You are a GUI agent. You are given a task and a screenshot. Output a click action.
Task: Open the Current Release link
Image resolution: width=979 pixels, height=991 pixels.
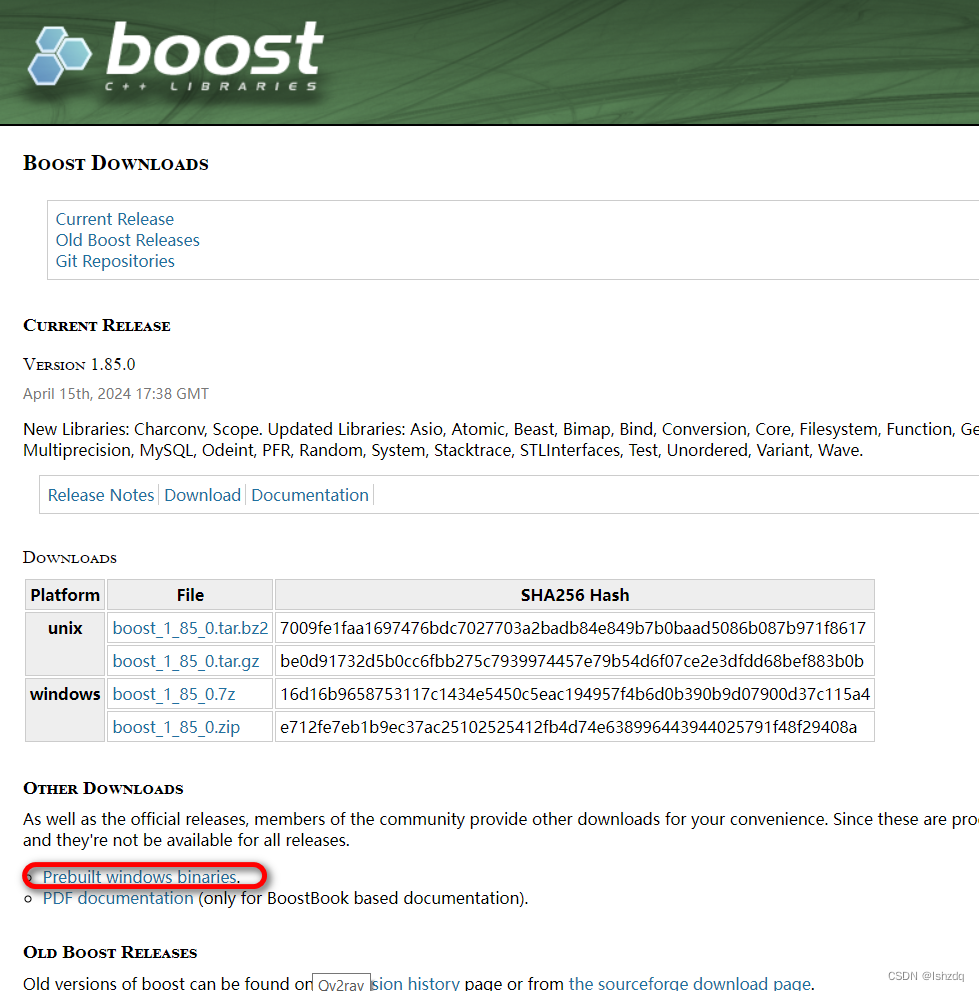pos(114,219)
